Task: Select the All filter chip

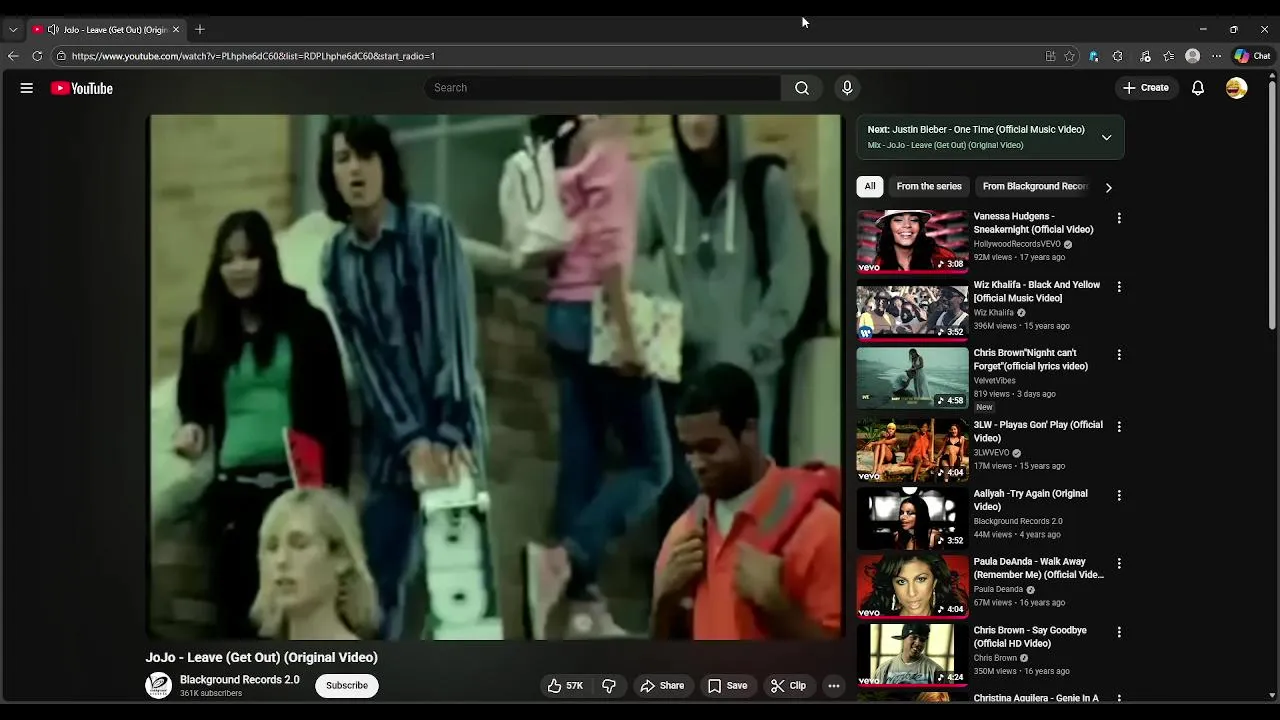Action: [x=870, y=186]
